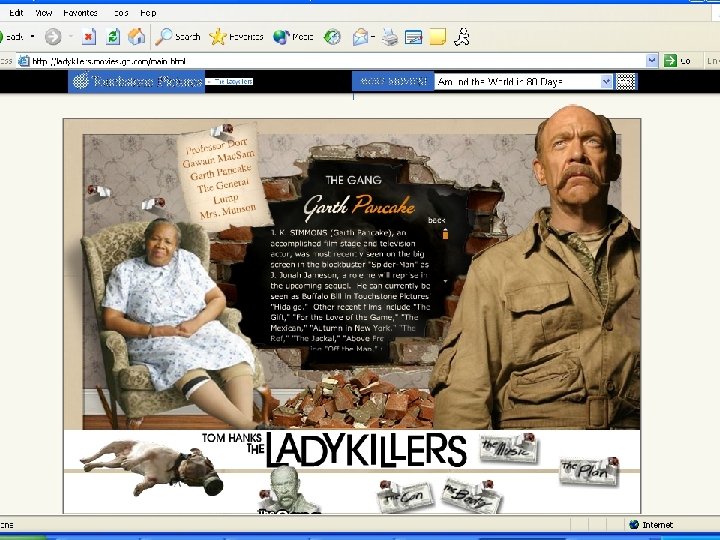Open the Edit menu
The image size is (720, 540).
point(17,13)
